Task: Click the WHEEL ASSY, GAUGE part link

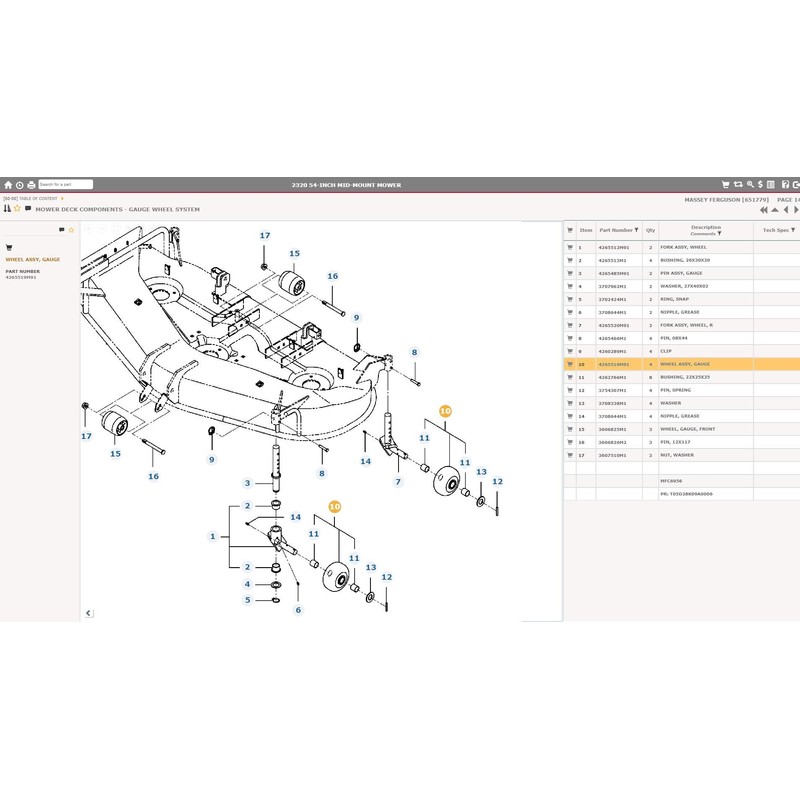Action: pyautogui.click(x=33, y=259)
